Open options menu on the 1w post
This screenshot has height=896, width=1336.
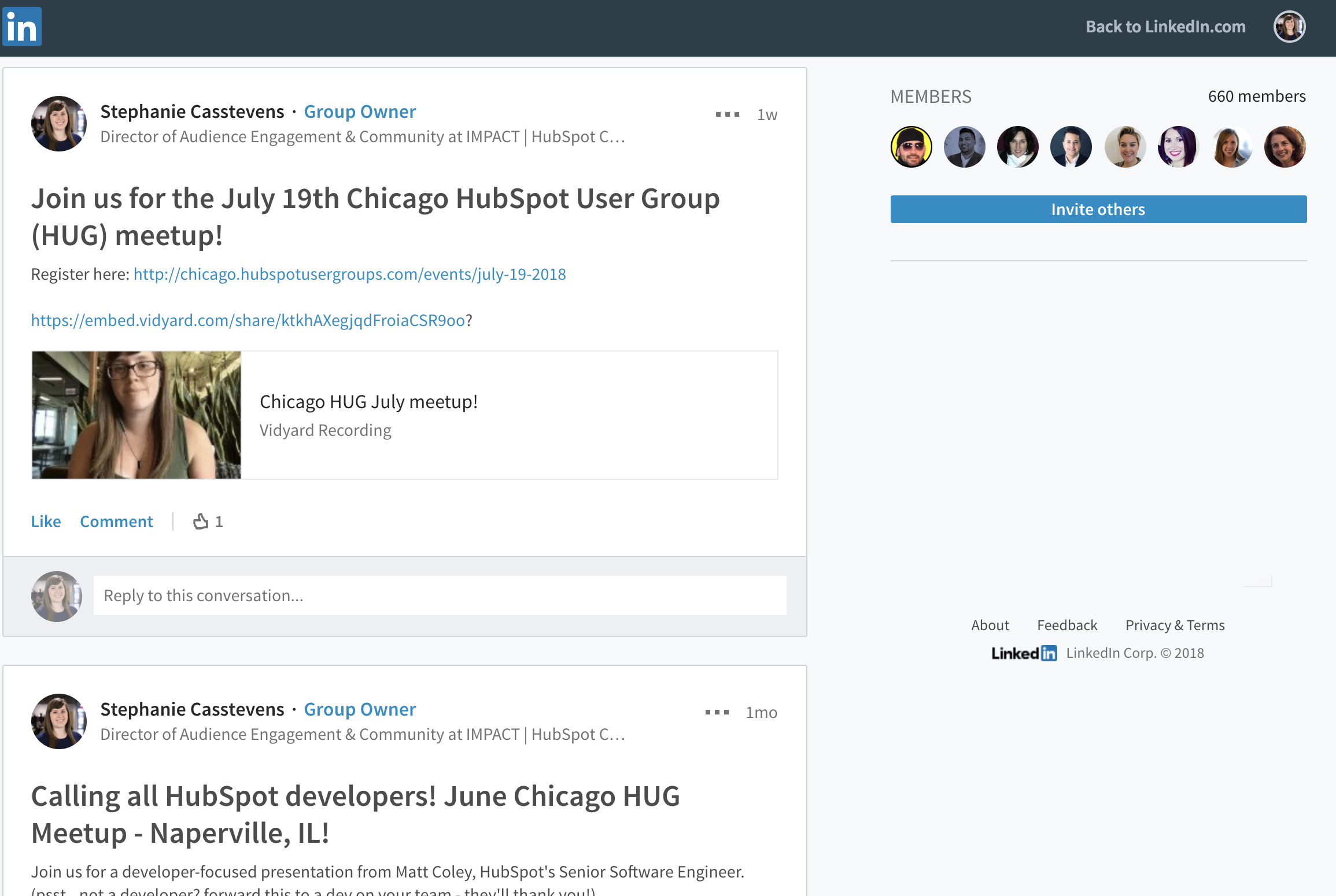(727, 114)
